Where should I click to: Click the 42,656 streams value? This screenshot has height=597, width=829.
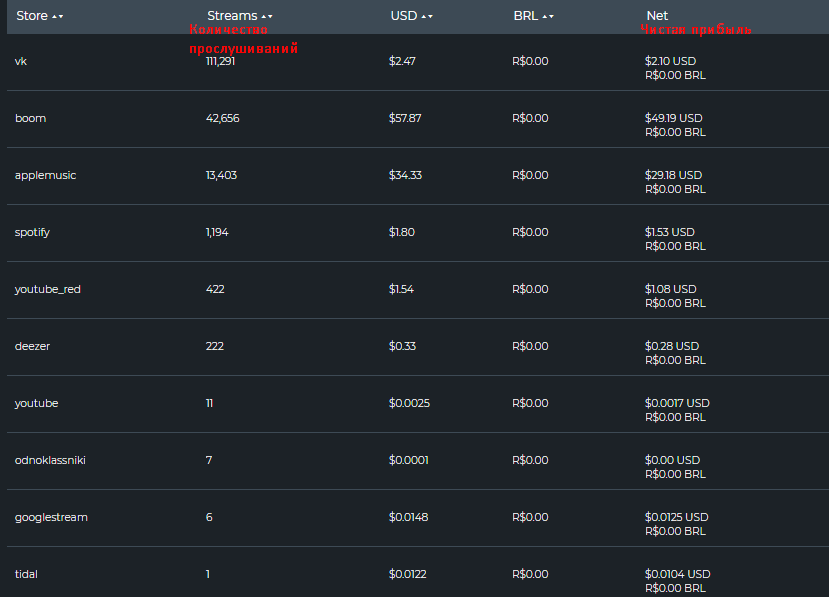point(223,118)
